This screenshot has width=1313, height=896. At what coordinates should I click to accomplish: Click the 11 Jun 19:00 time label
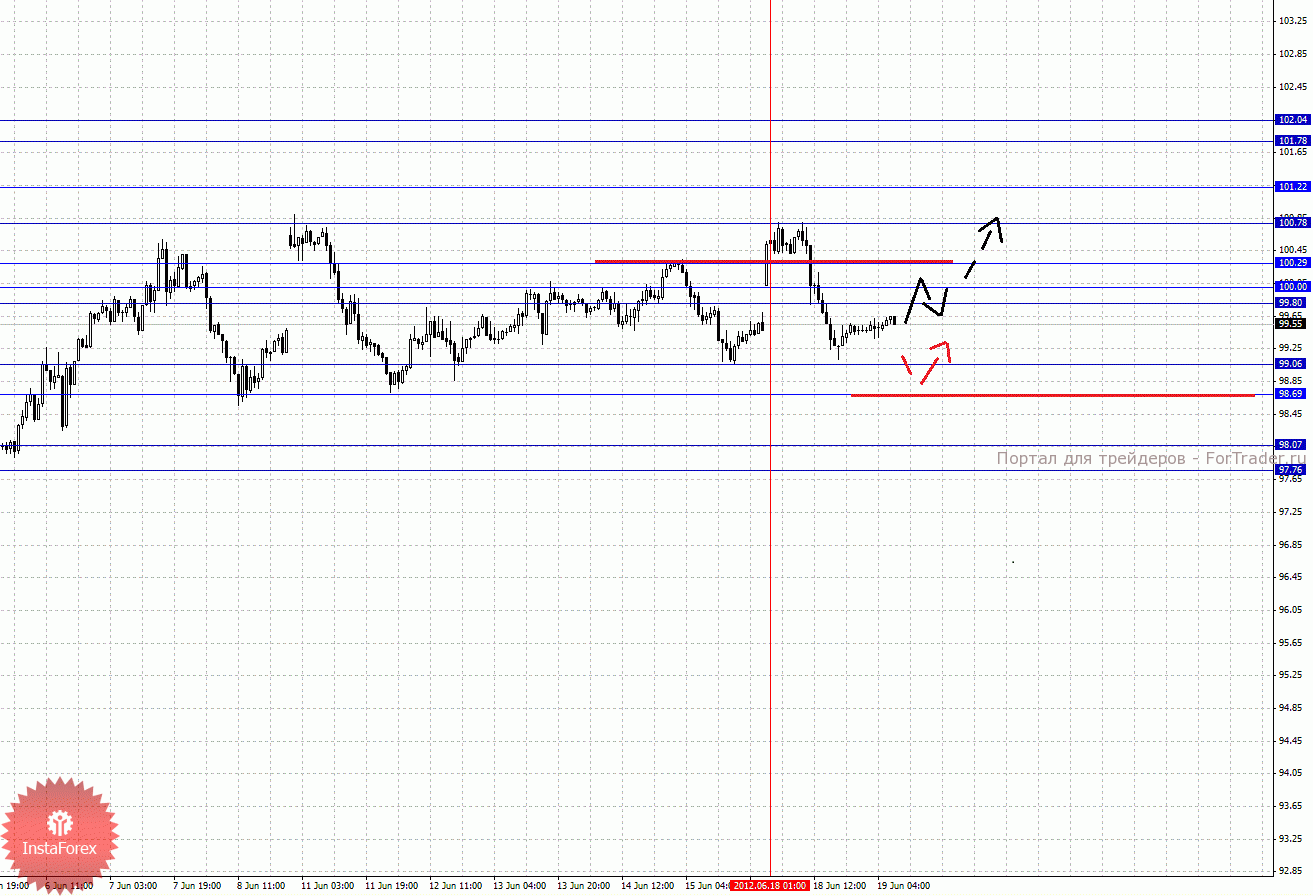coord(392,886)
